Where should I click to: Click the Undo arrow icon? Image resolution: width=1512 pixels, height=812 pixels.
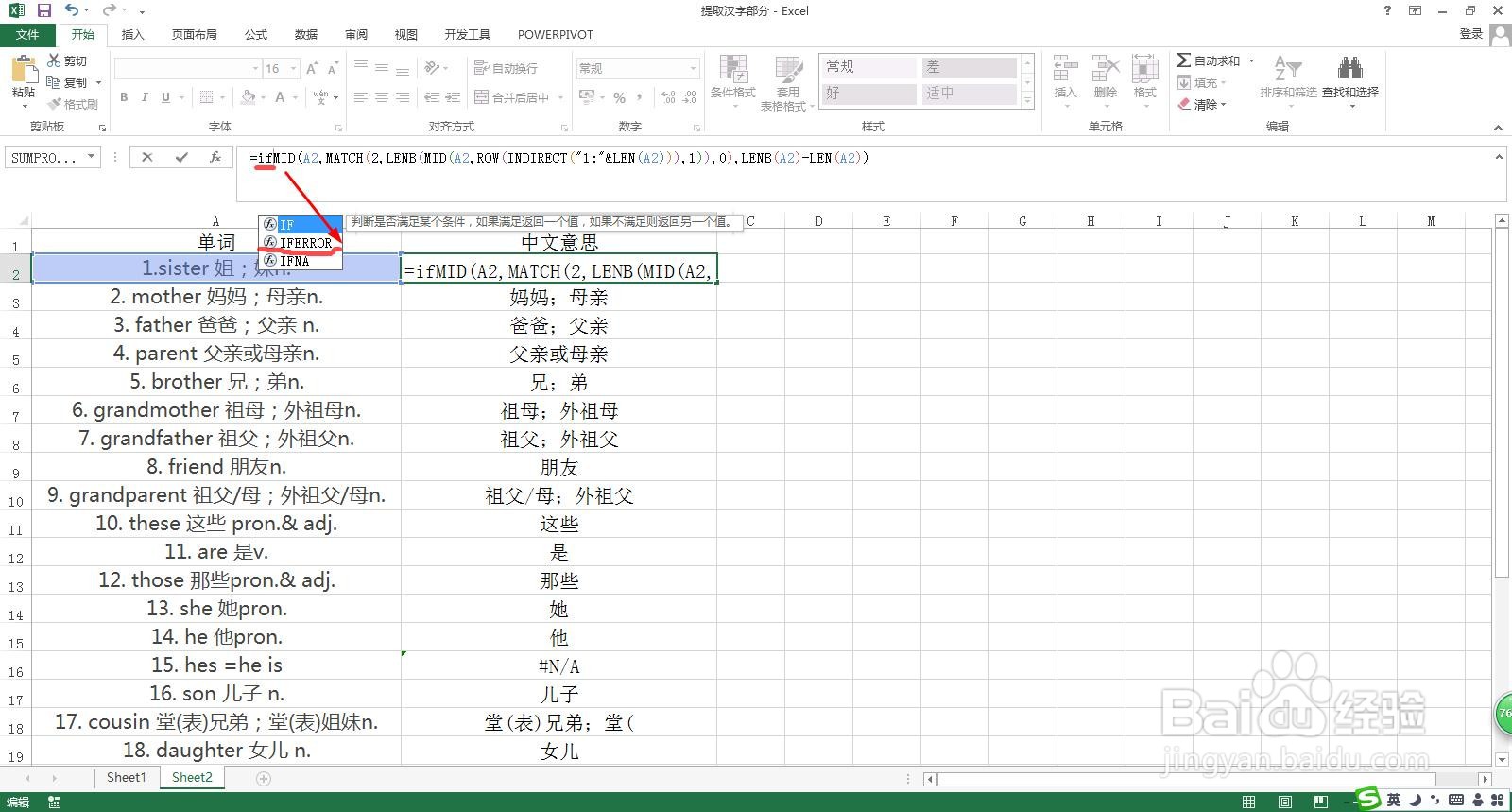pyautogui.click(x=73, y=11)
